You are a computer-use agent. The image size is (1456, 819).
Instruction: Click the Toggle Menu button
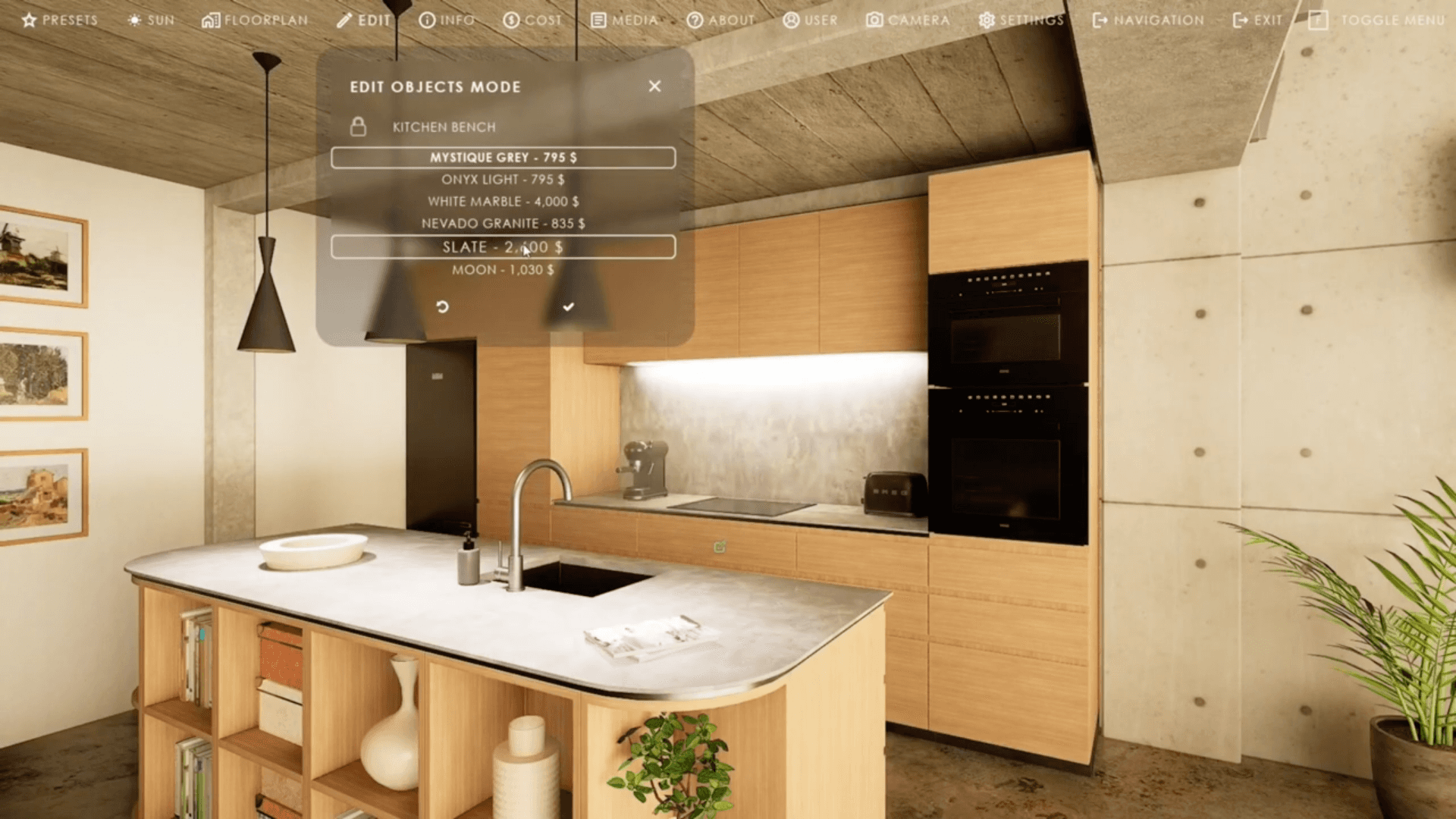click(x=1376, y=20)
